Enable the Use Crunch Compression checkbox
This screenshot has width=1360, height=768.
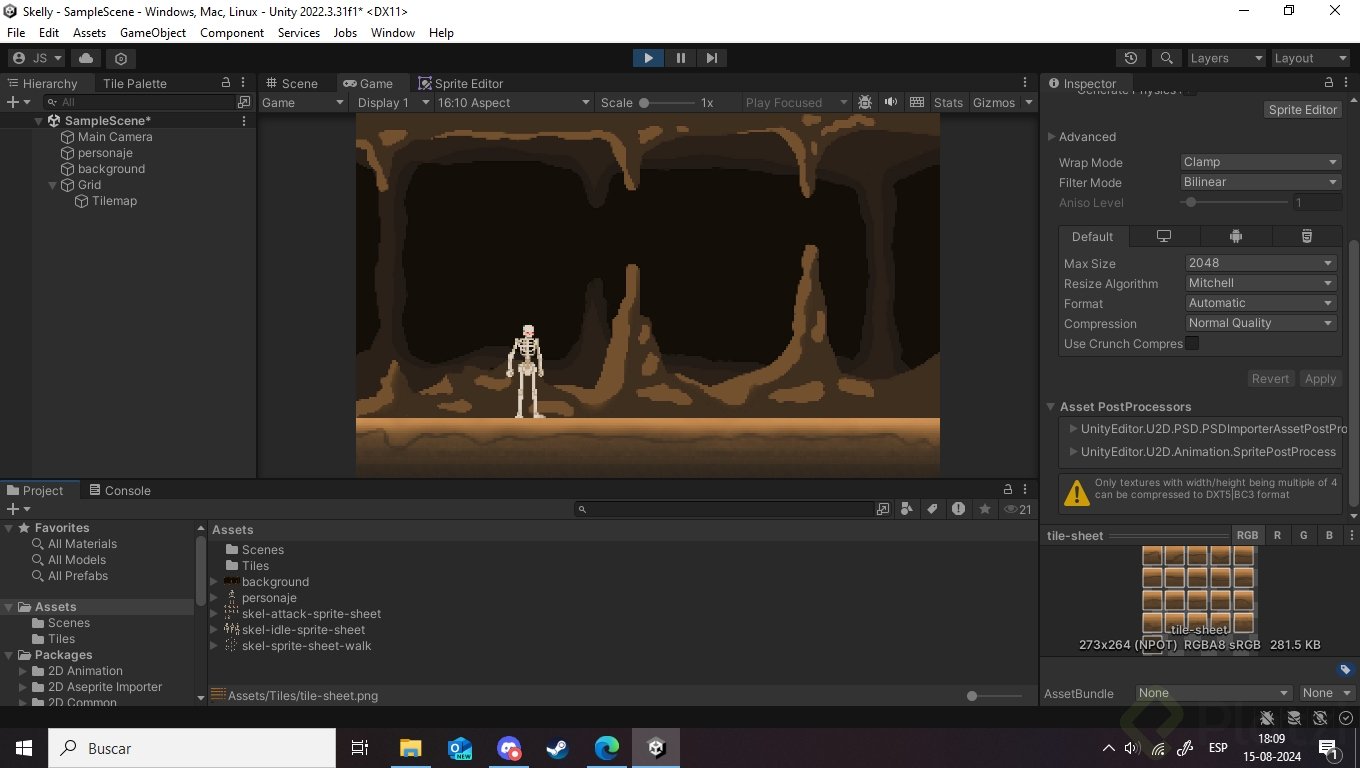(1192, 343)
